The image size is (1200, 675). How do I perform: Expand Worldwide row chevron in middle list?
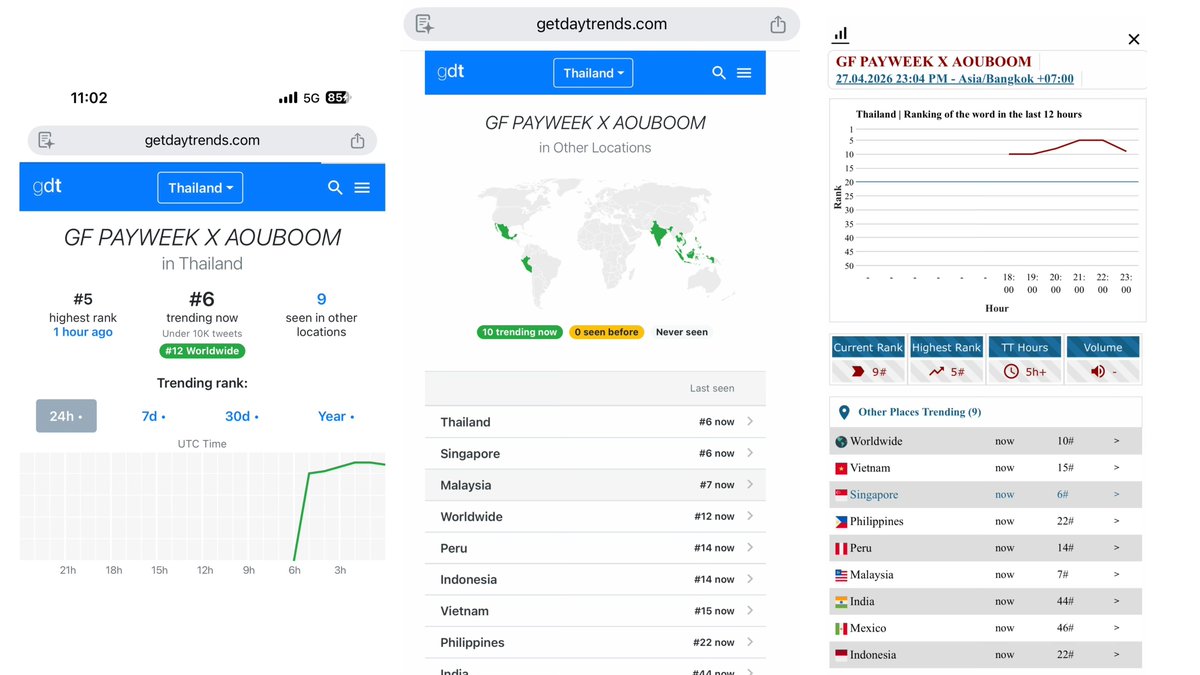pos(750,516)
